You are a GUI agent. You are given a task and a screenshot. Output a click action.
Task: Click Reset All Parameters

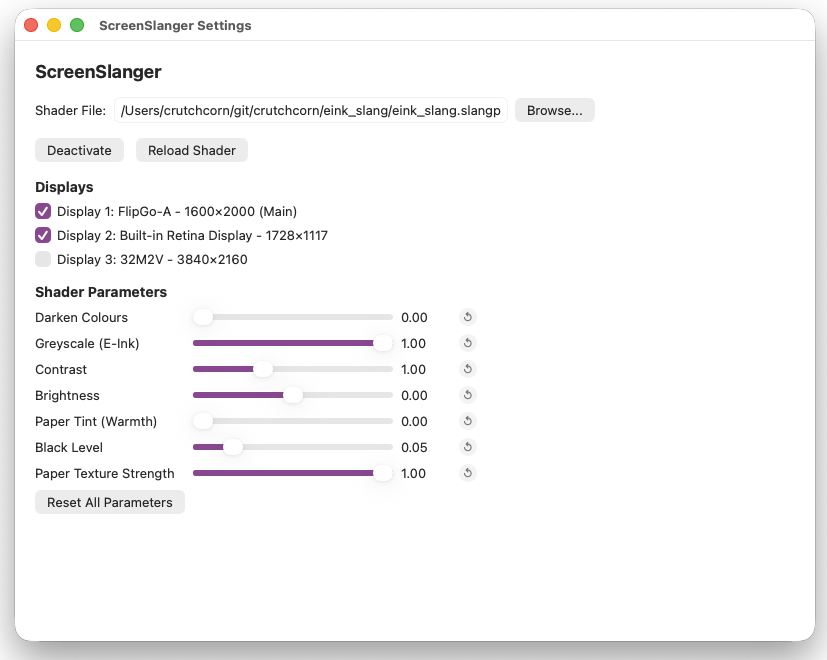click(110, 502)
